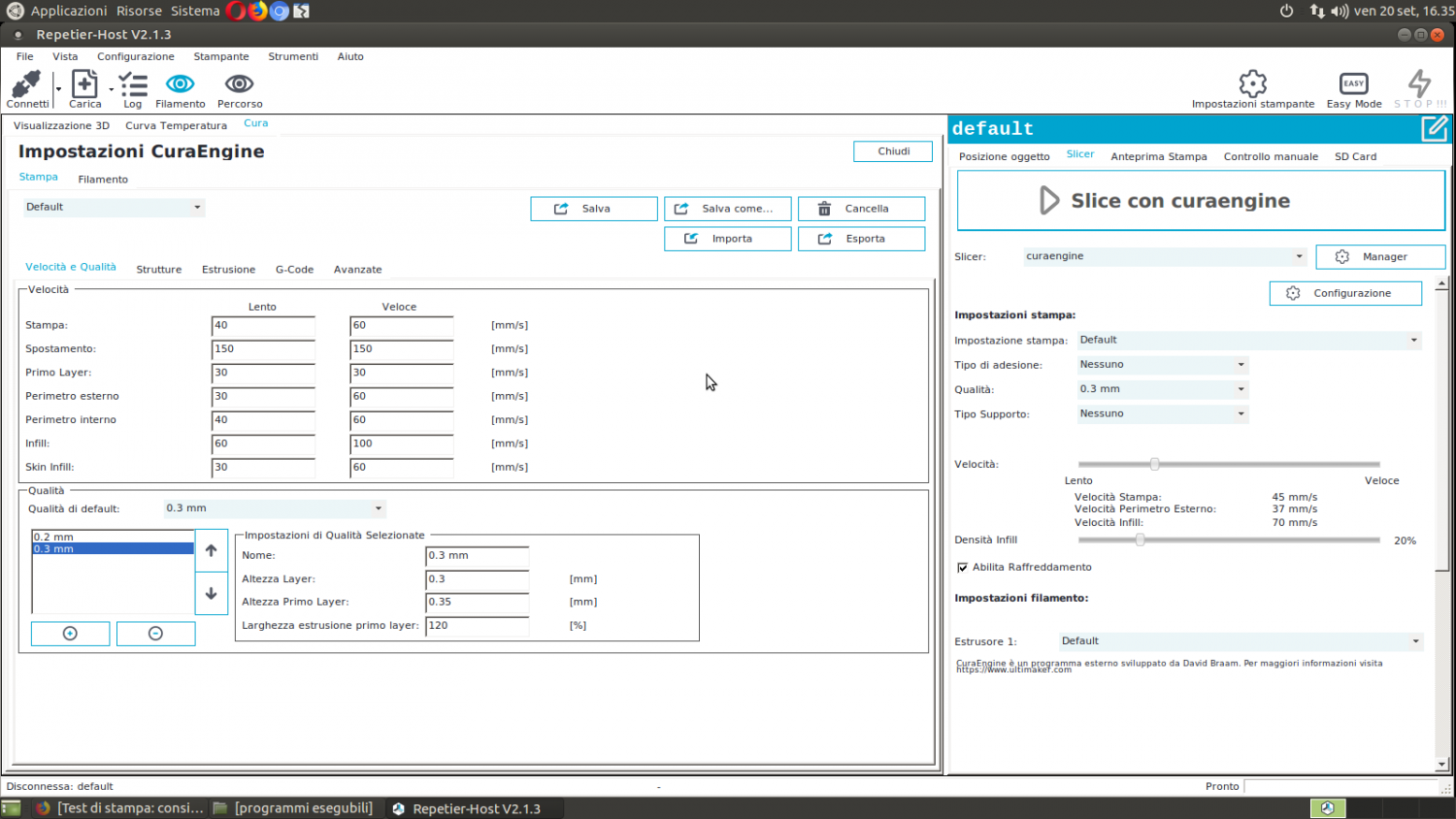Image resolution: width=1456 pixels, height=819 pixels.
Task: Open the Avanzate tab
Action: (357, 270)
